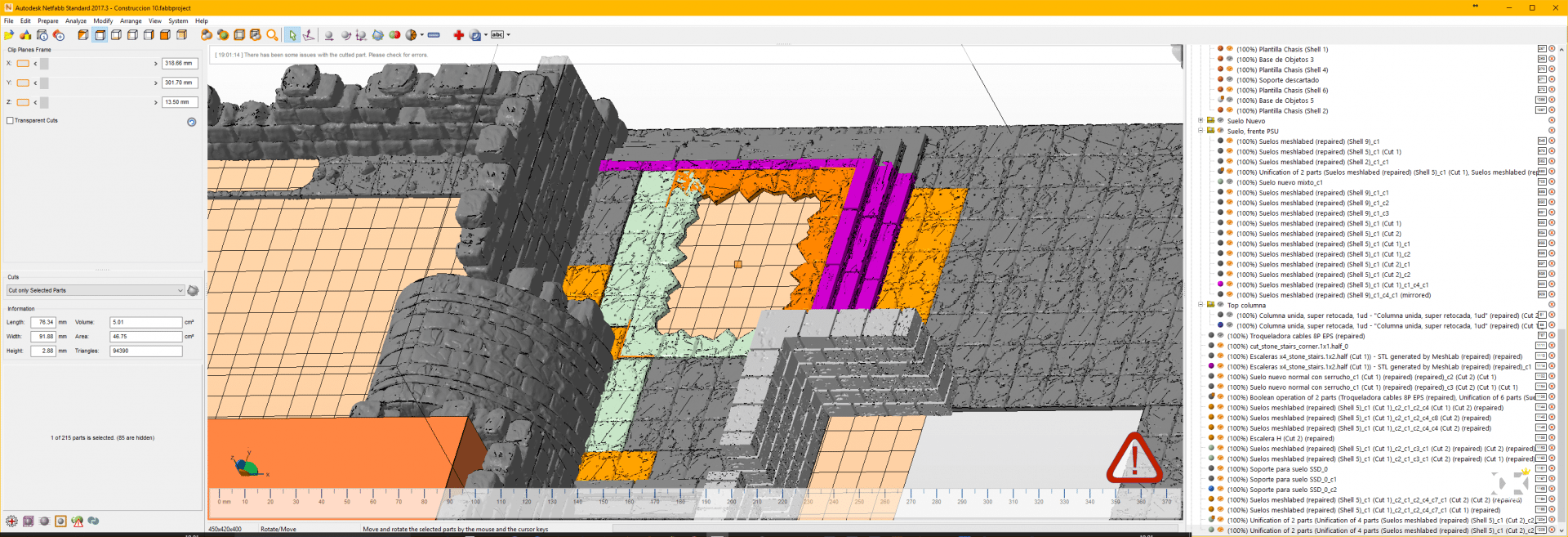Hide the Suelo nuevo mixto_c1 part
The width and height of the screenshot is (1568, 537).
pyautogui.click(x=1229, y=182)
